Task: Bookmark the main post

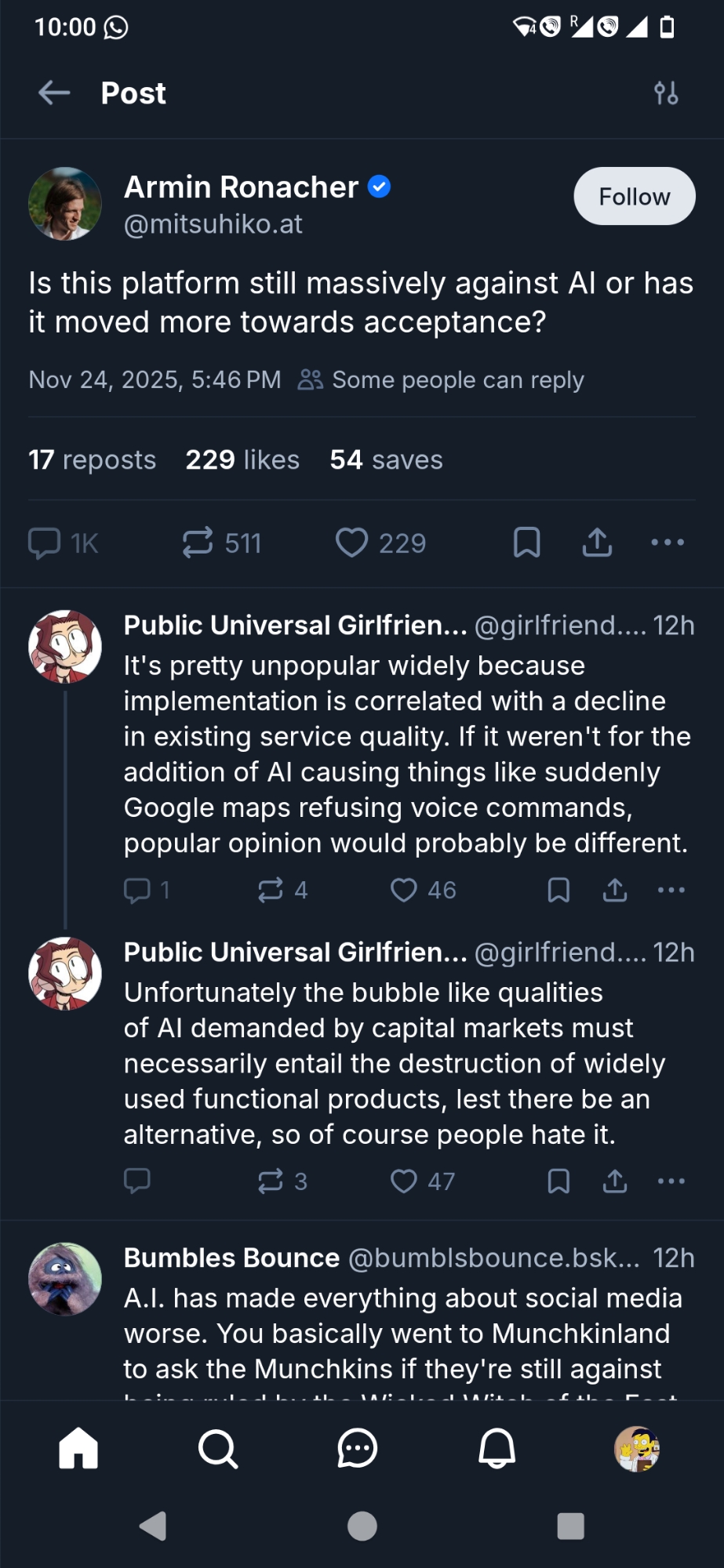Action: coord(526,543)
